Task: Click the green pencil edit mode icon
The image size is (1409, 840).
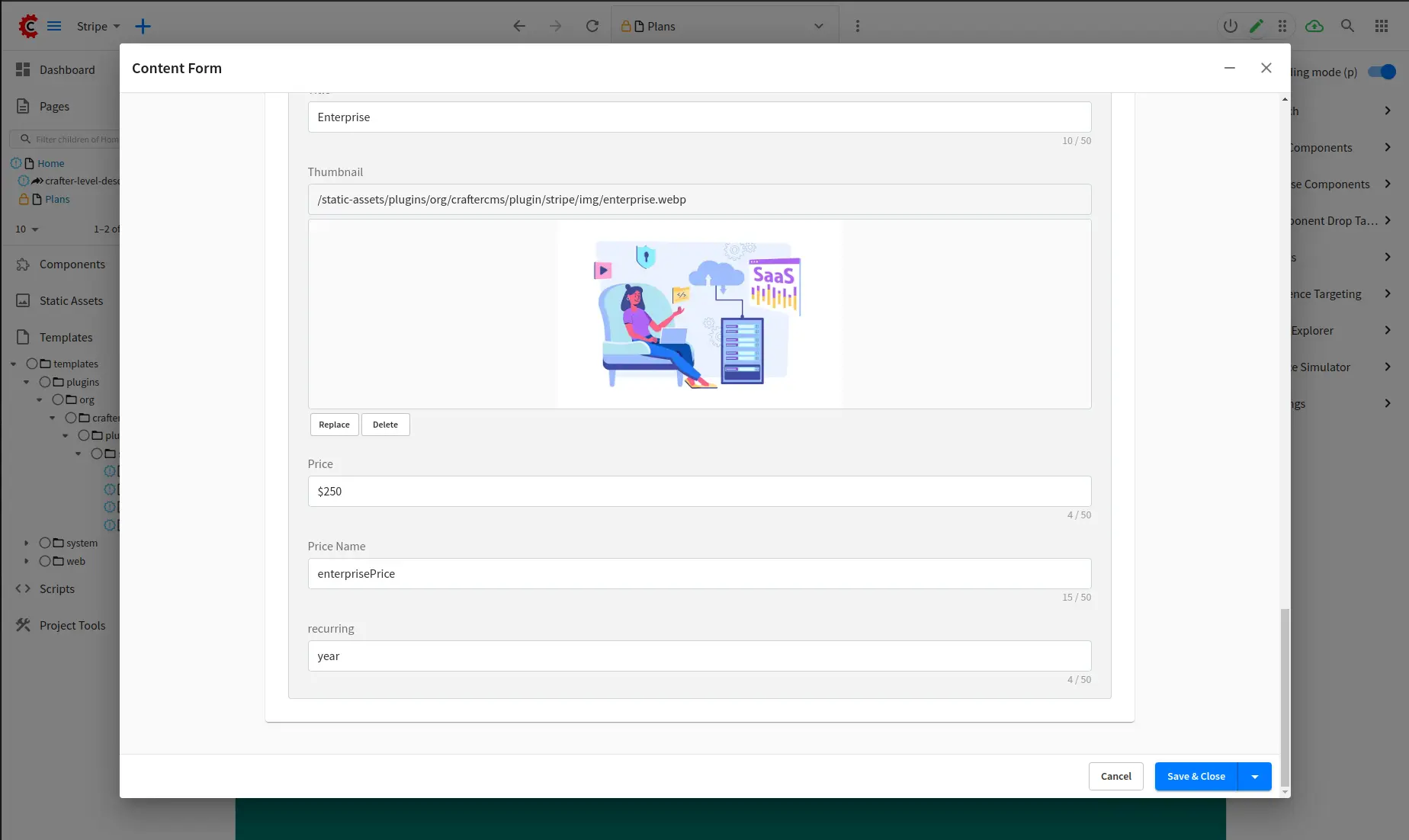Action: pyautogui.click(x=1256, y=26)
